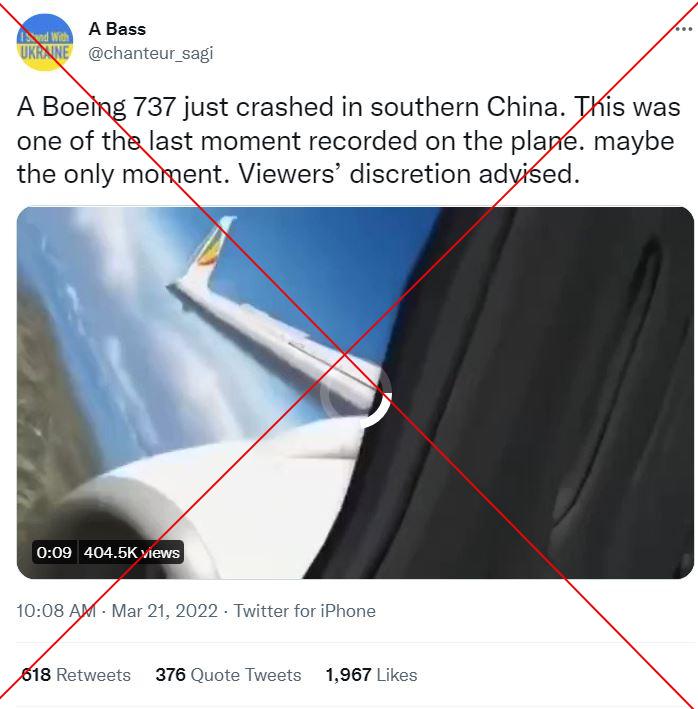Click the I Stand With Ukraine avatar
The image size is (698, 709).
coord(44,43)
